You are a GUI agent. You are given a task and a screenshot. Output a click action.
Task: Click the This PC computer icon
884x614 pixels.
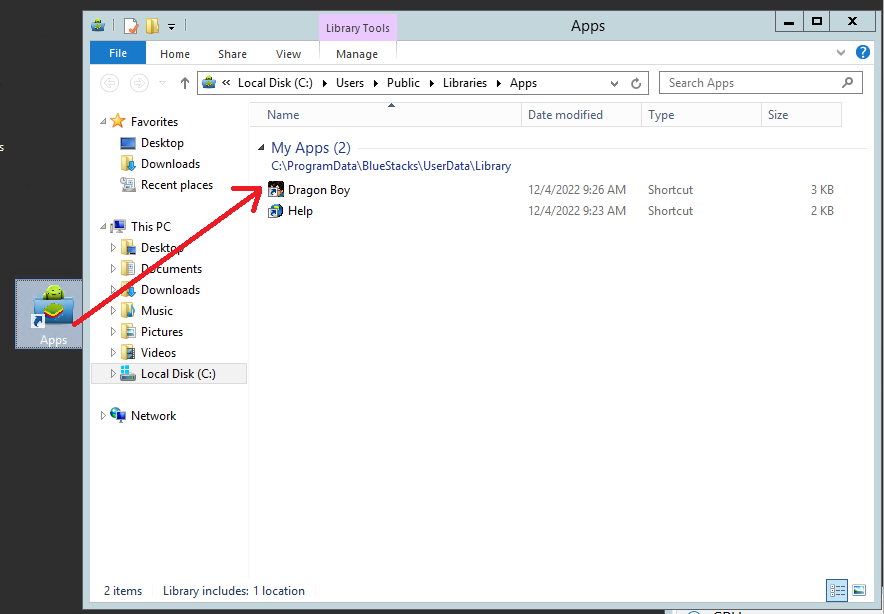pos(118,227)
